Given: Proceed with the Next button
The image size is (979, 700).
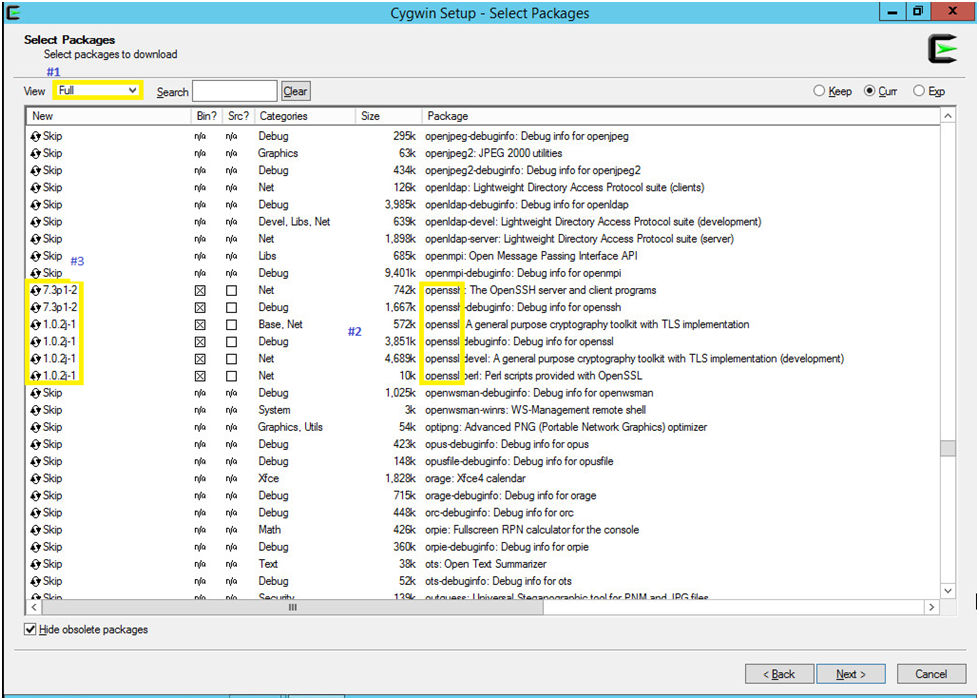Looking at the screenshot, I should click(x=851, y=674).
